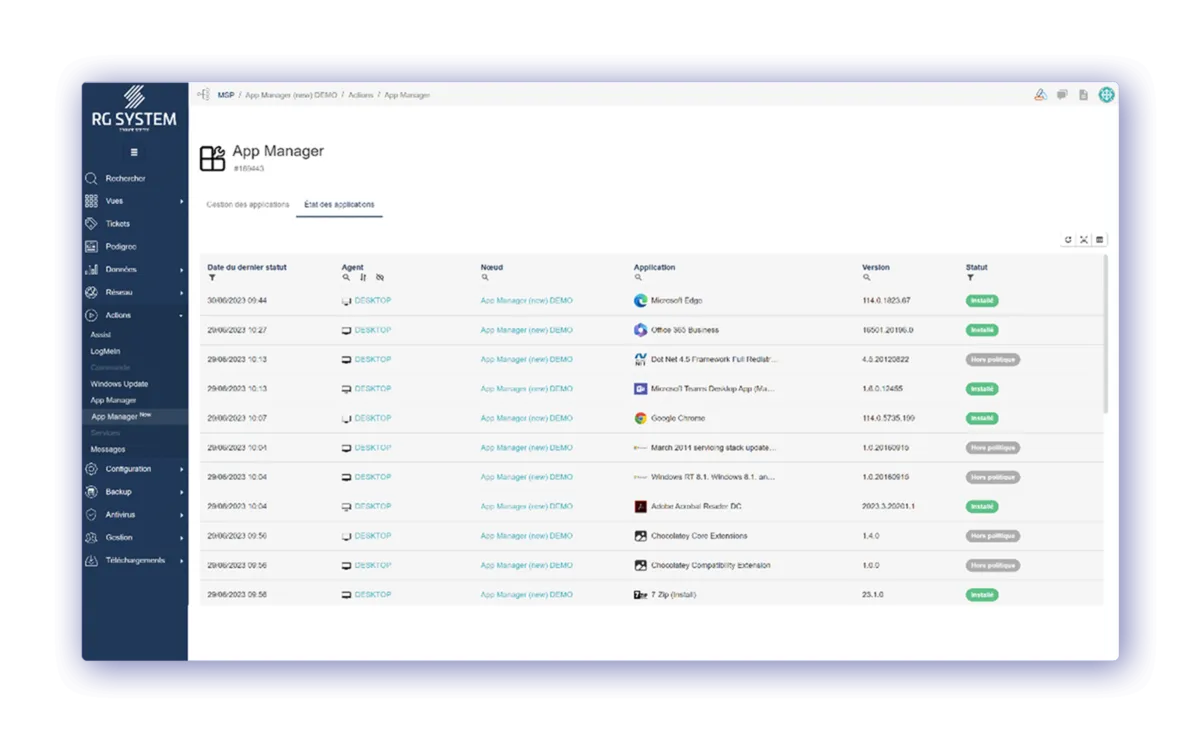The image size is (1200, 750).
Task: Switch to Gestion des applications tab
Action: tap(248, 204)
